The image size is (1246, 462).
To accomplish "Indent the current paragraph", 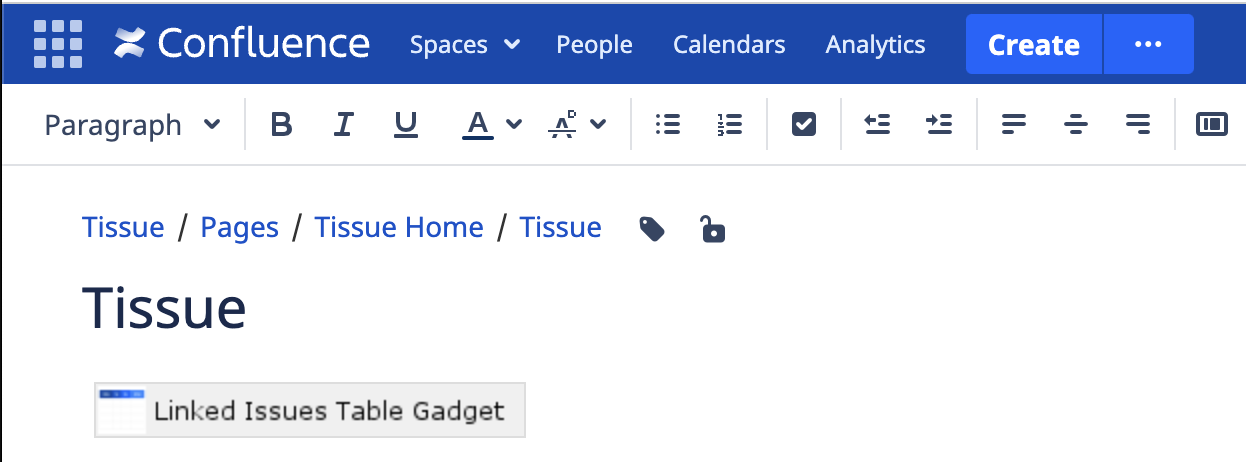I will [939, 124].
